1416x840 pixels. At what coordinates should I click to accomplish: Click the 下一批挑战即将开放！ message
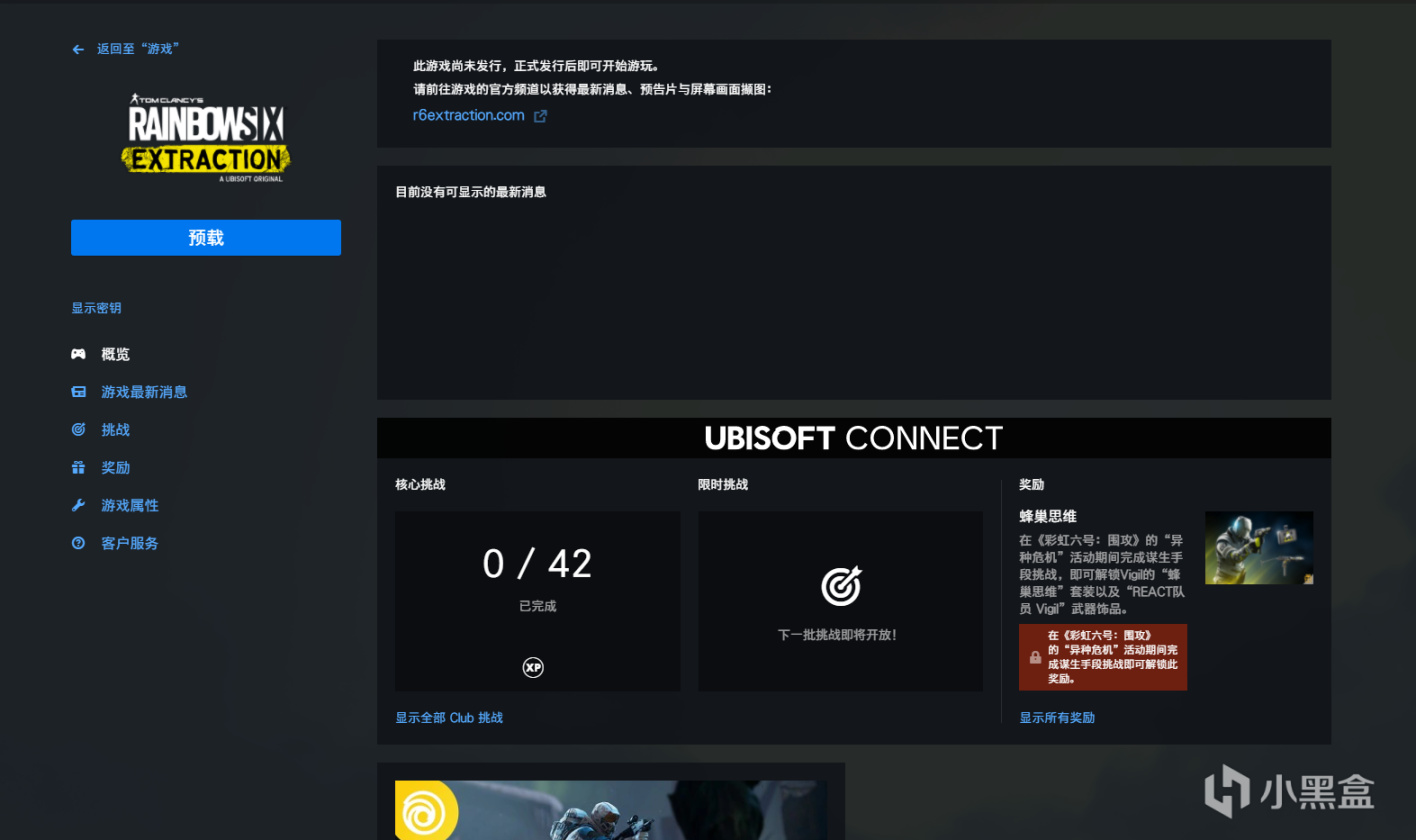tap(838, 635)
